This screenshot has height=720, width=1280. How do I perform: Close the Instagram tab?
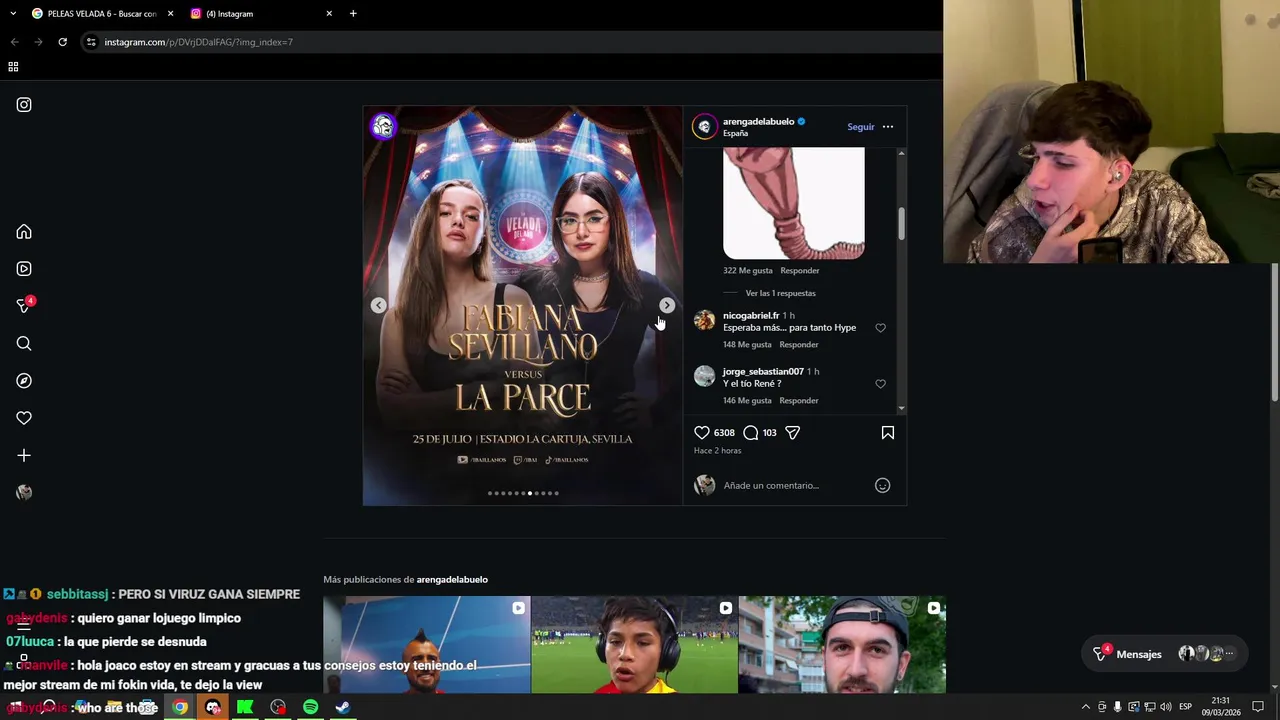(x=329, y=14)
